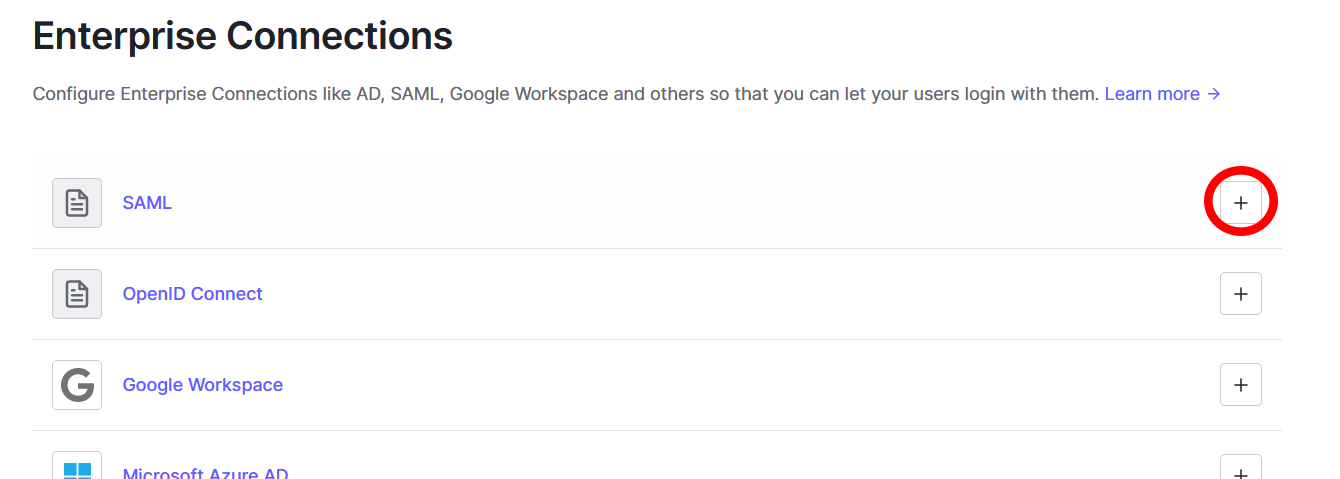The image size is (1340, 479).
Task: Click the Google Workspace G logo
Action: (77, 385)
